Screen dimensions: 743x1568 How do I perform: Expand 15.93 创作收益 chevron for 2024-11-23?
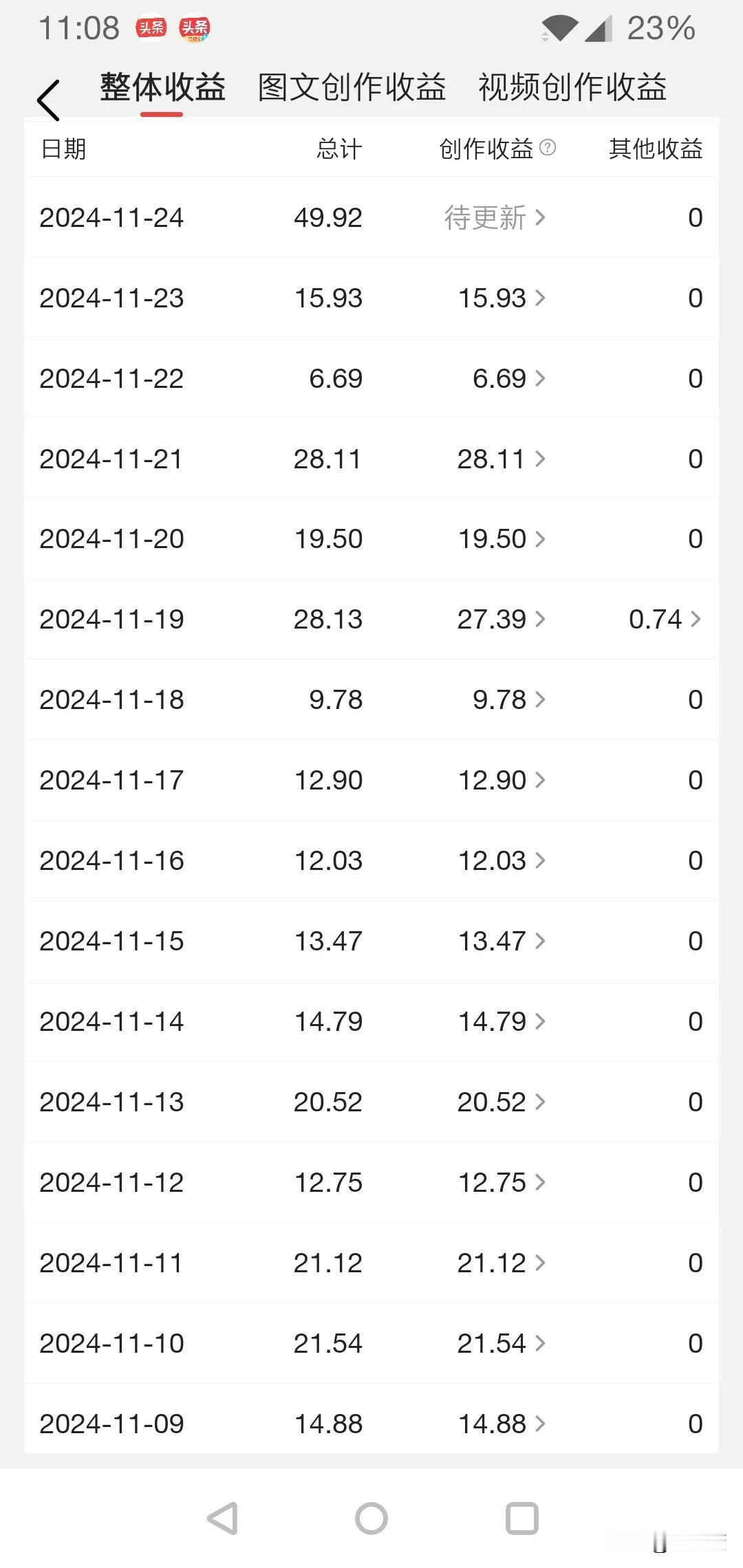tap(541, 298)
